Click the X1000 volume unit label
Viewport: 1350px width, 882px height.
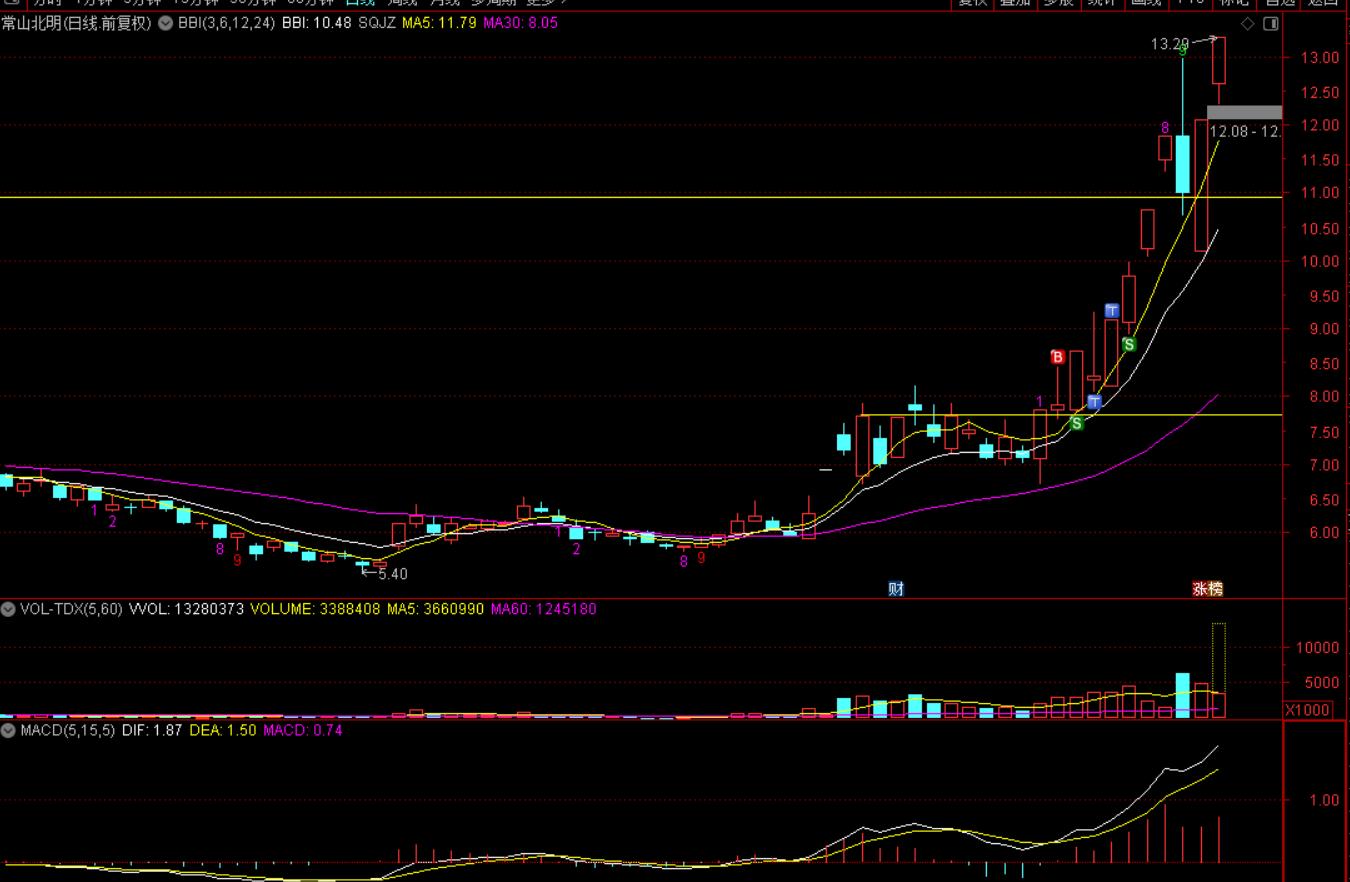pyautogui.click(x=1307, y=710)
